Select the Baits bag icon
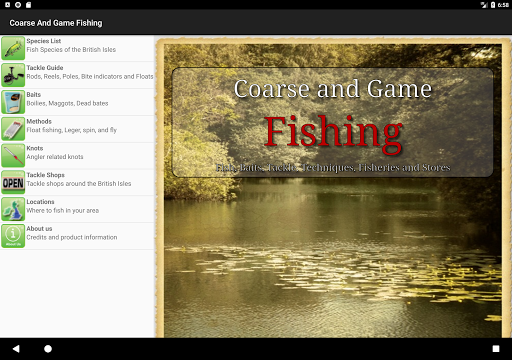The width and height of the screenshot is (512, 360). point(13,102)
